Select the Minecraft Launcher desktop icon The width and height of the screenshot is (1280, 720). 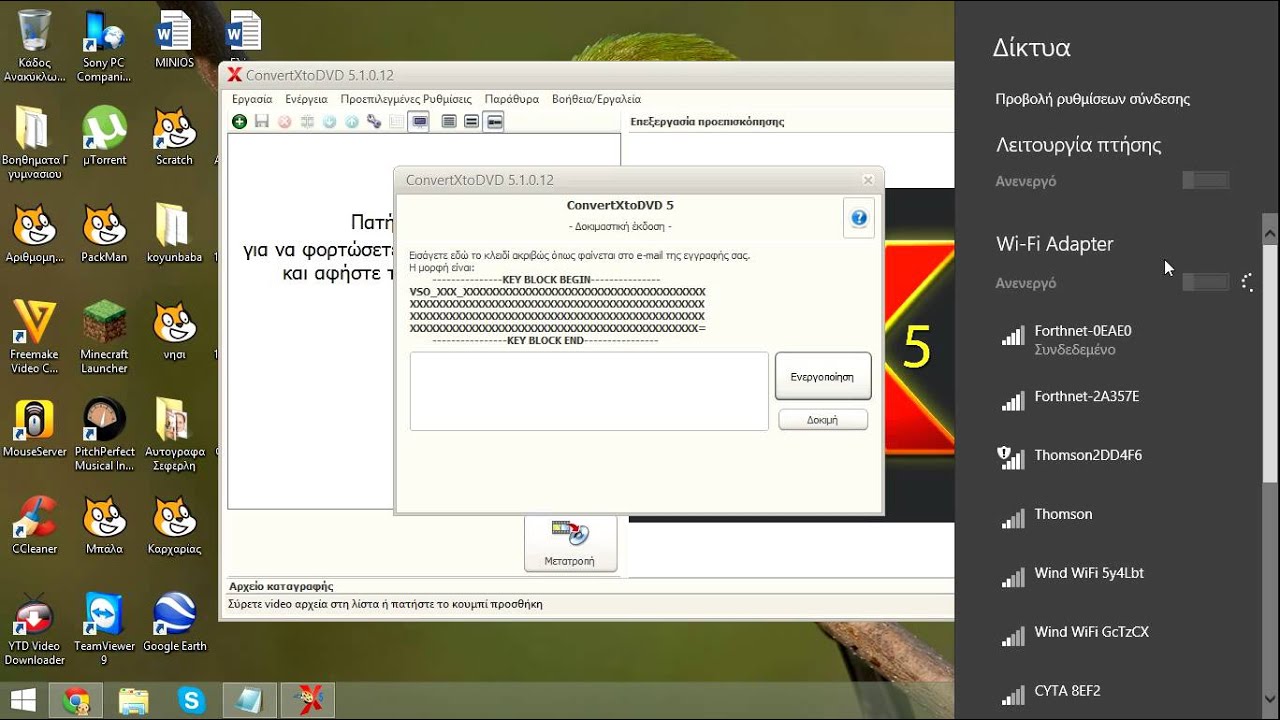tap(104, 336)
